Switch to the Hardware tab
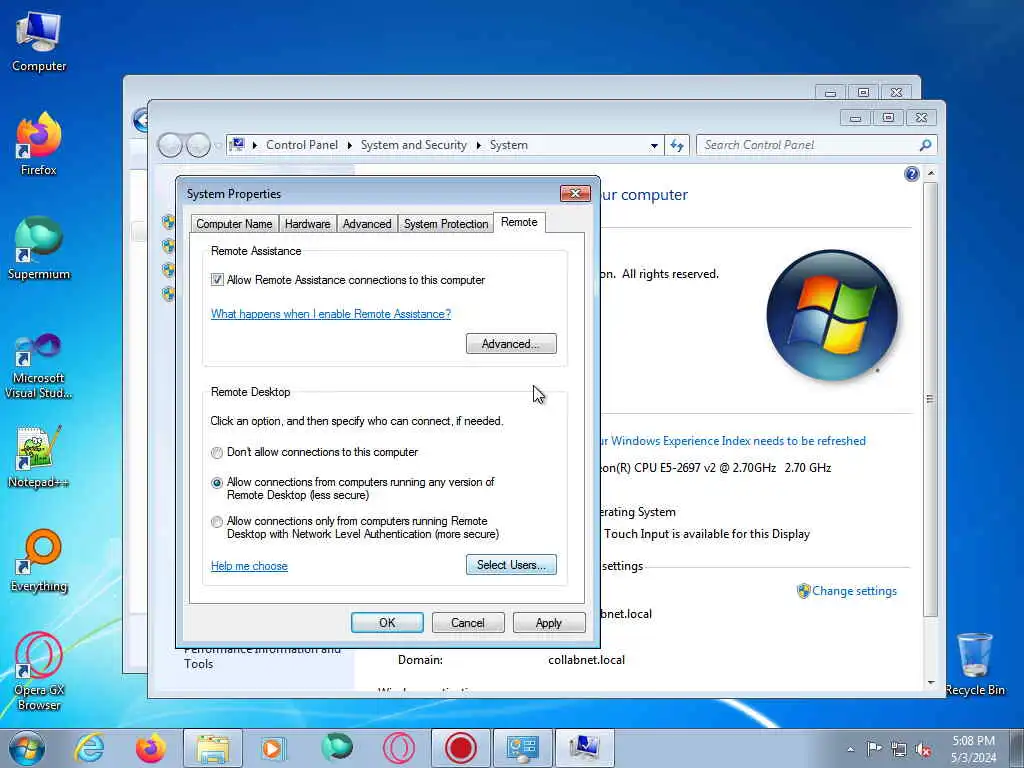 coord(307,224)
